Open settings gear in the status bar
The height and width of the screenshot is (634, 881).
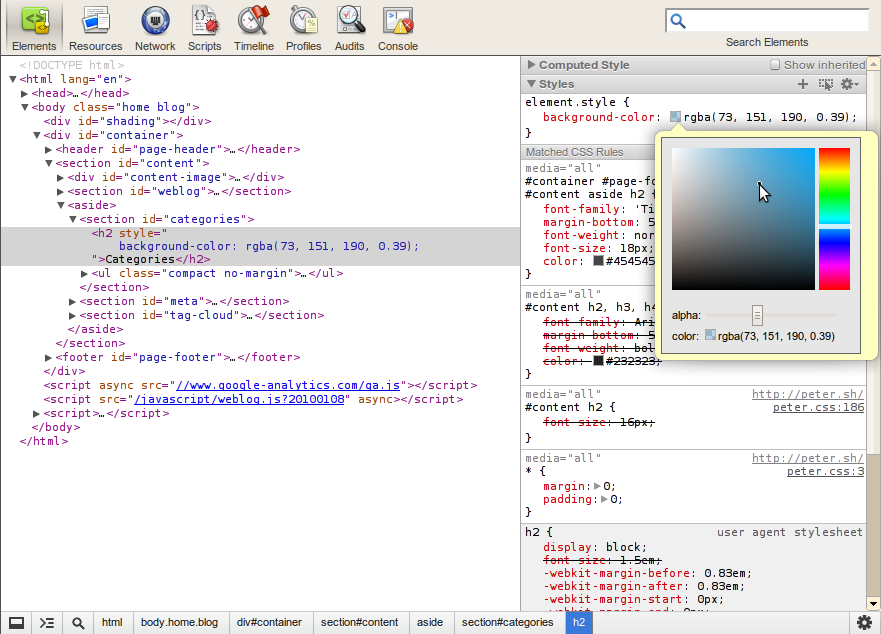click(x=864, y=622)
